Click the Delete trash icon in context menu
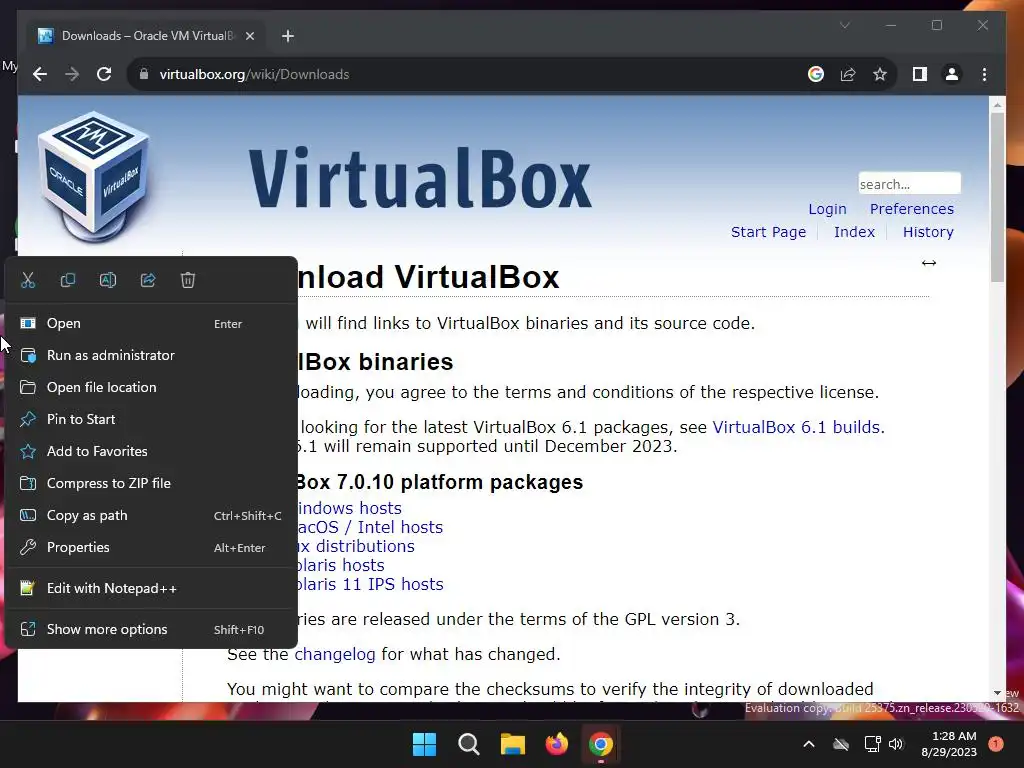 (x=187, y=280)
